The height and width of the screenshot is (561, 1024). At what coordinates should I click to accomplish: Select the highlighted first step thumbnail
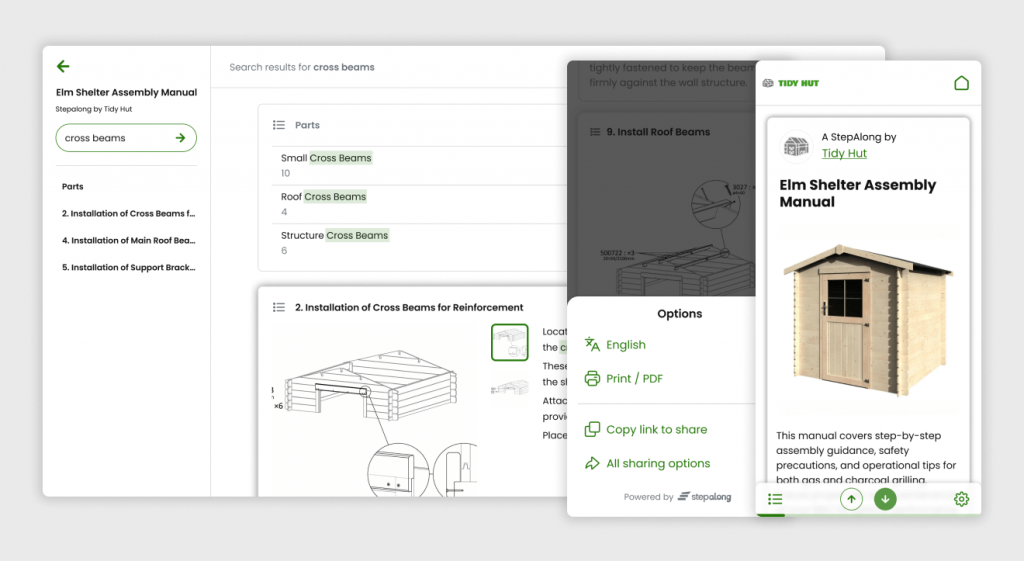tap(509, 342)
